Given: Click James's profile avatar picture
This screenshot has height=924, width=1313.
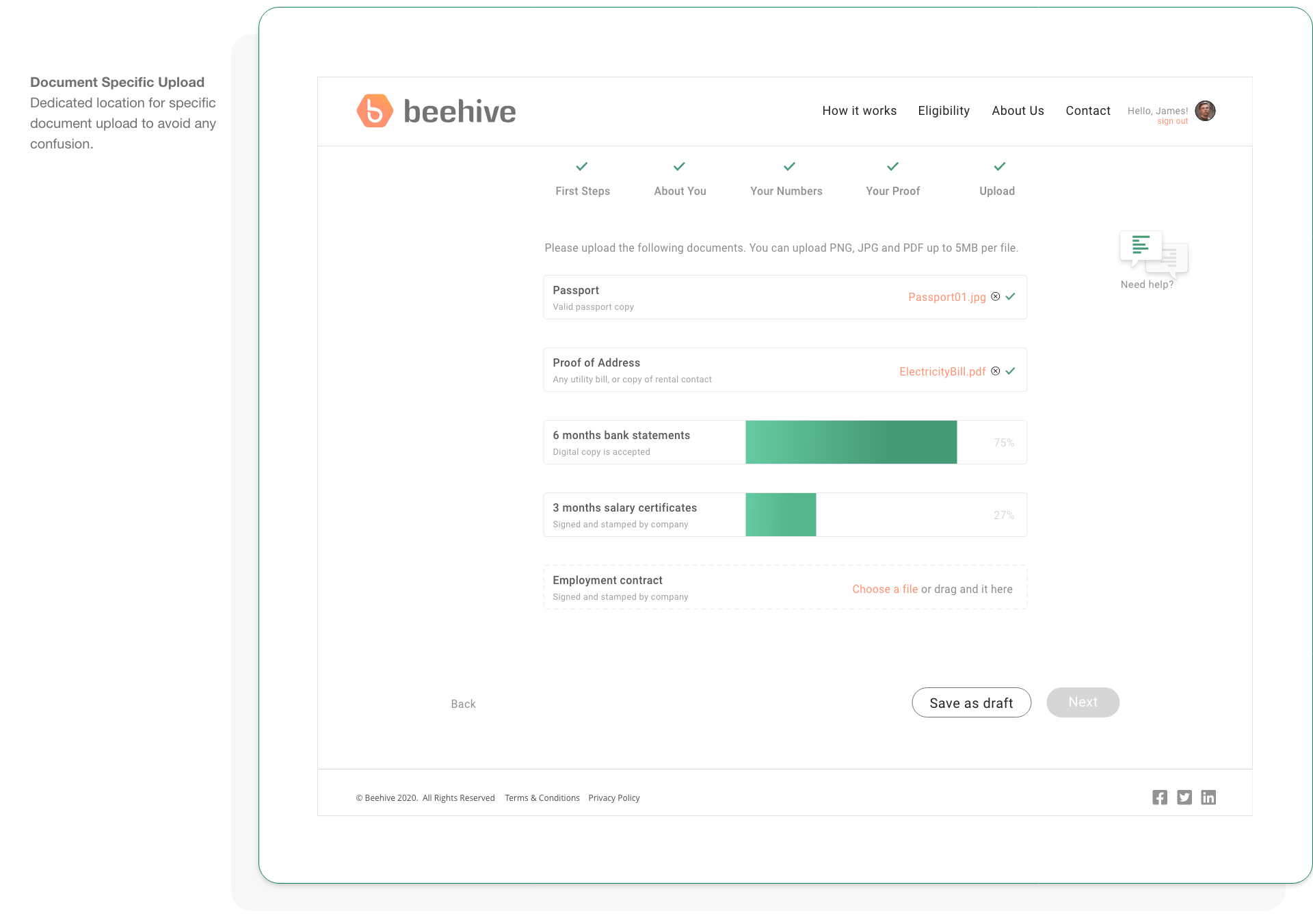Looking at the screenshot, I should click(x=1205, y=111).
